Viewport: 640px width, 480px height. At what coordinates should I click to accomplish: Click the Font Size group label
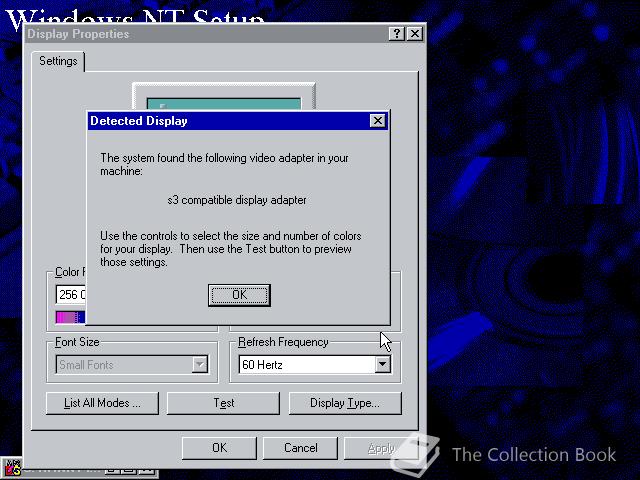tap(77, 342)
